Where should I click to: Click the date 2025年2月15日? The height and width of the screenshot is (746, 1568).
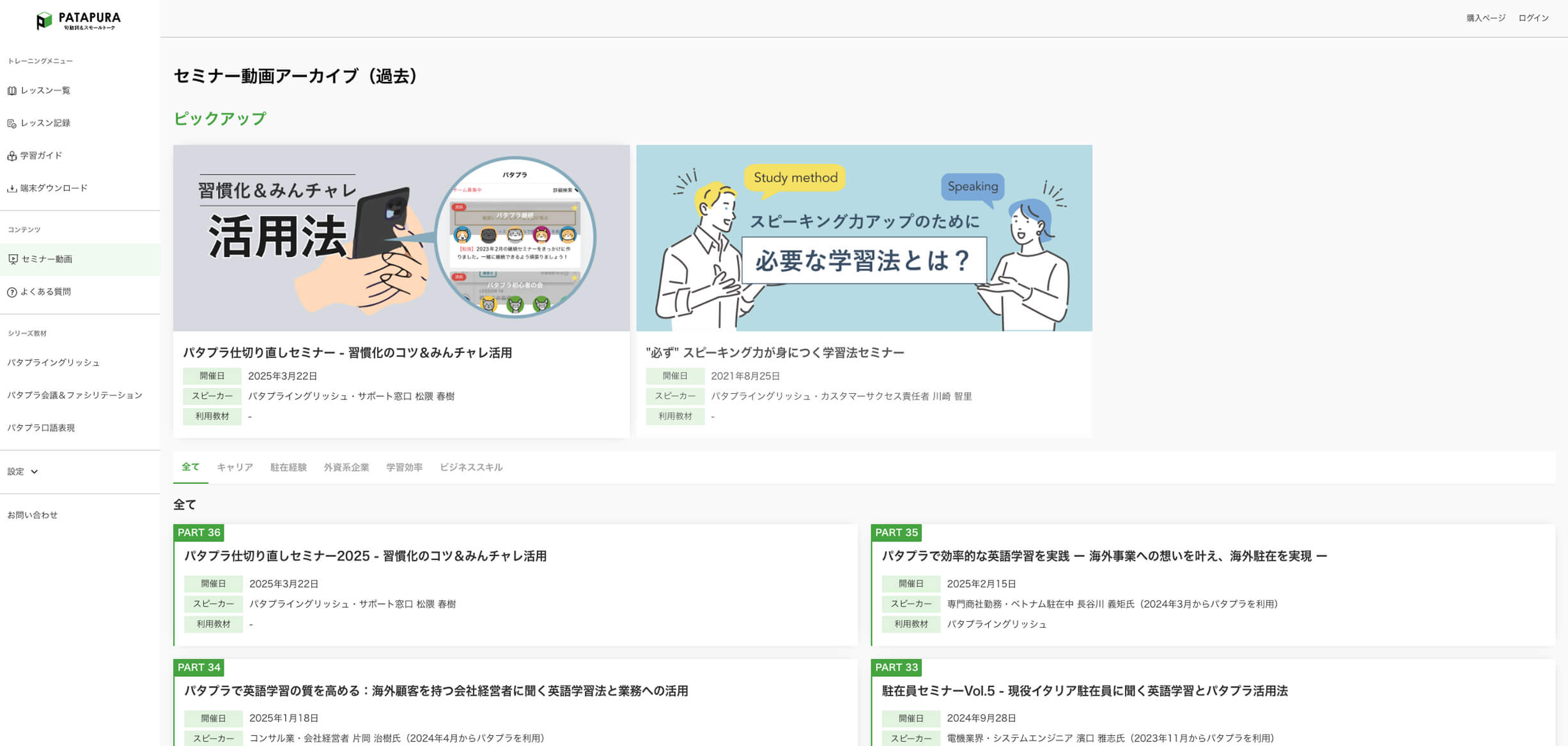tap(981, 584)
